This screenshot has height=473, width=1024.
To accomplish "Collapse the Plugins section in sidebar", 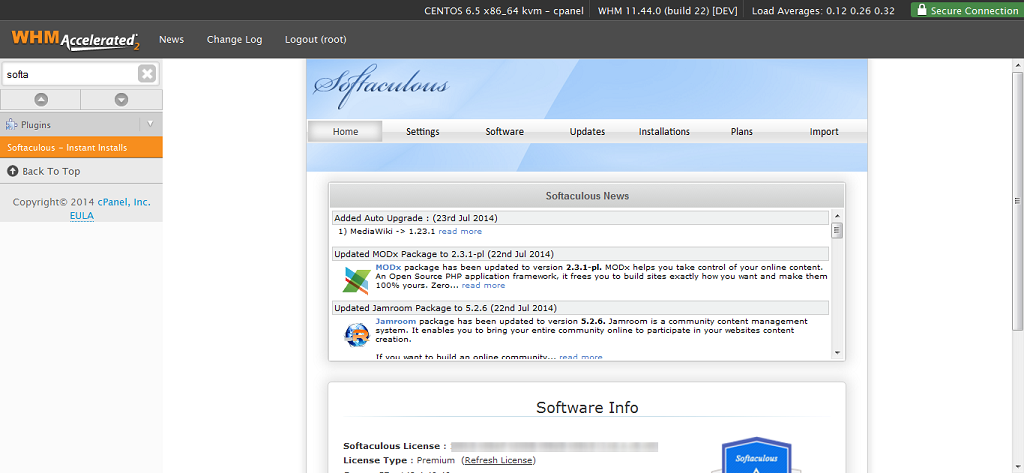I will pyautogui.click(x=150, y=124).
